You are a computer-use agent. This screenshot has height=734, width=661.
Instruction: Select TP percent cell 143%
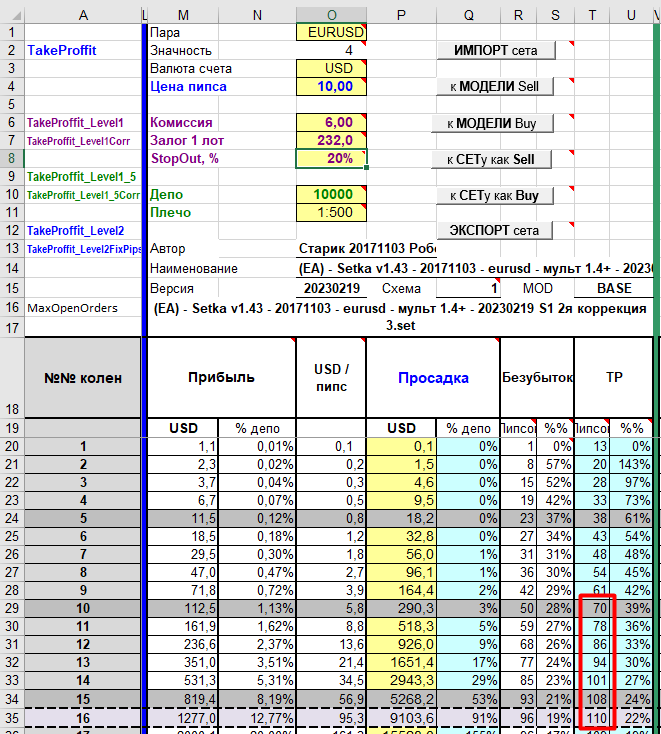point(631,464)
